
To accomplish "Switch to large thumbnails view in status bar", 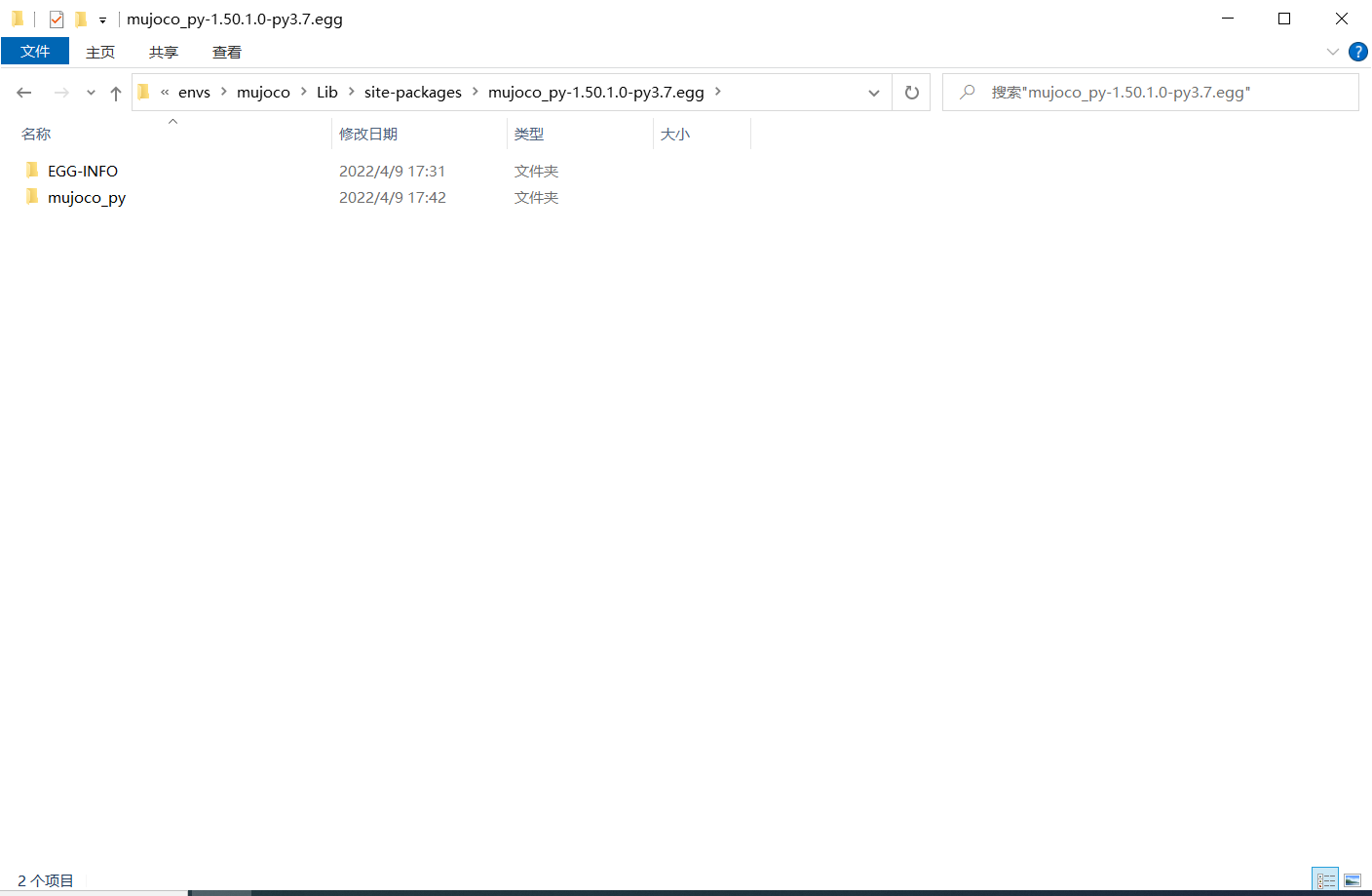I will [x=1353, y=878].
